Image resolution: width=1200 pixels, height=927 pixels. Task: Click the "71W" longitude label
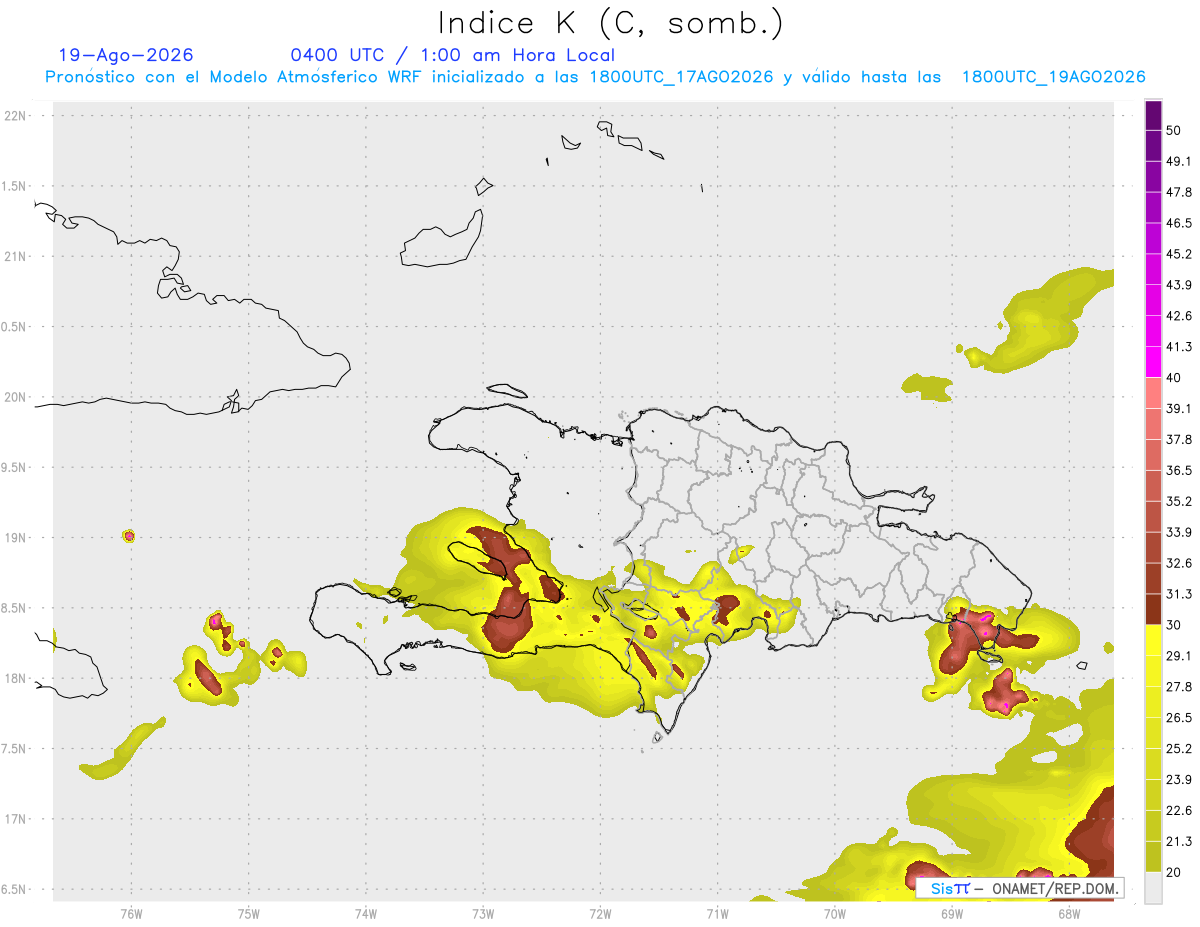pyautogui.click(x=717, y=914)
